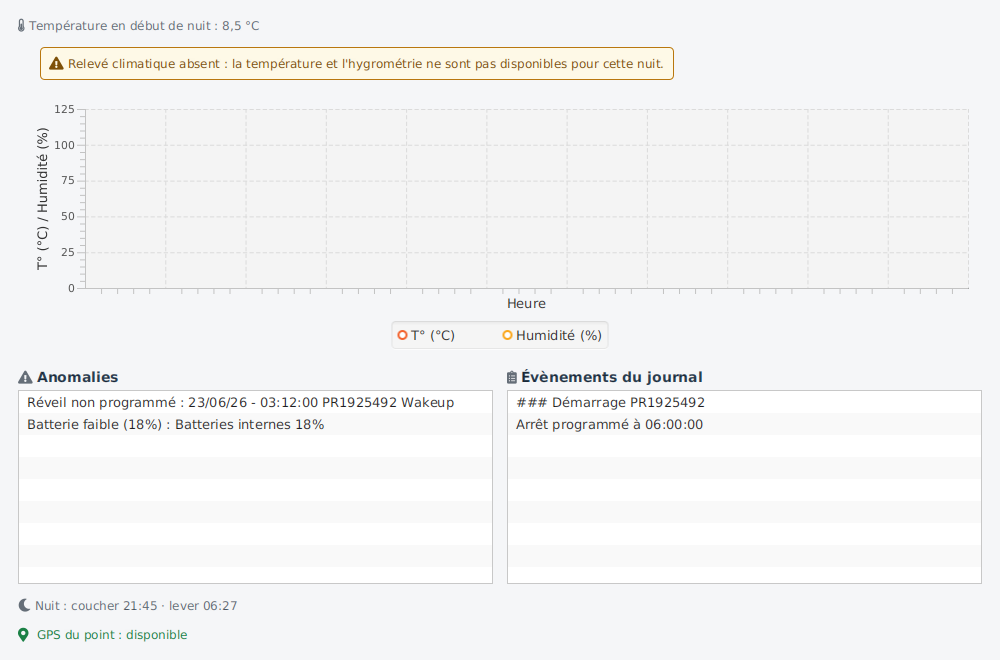Select the Arrêt programmé à 06:00:00 entry
The width and height of the screenshot is (1000, 660).
744,425
